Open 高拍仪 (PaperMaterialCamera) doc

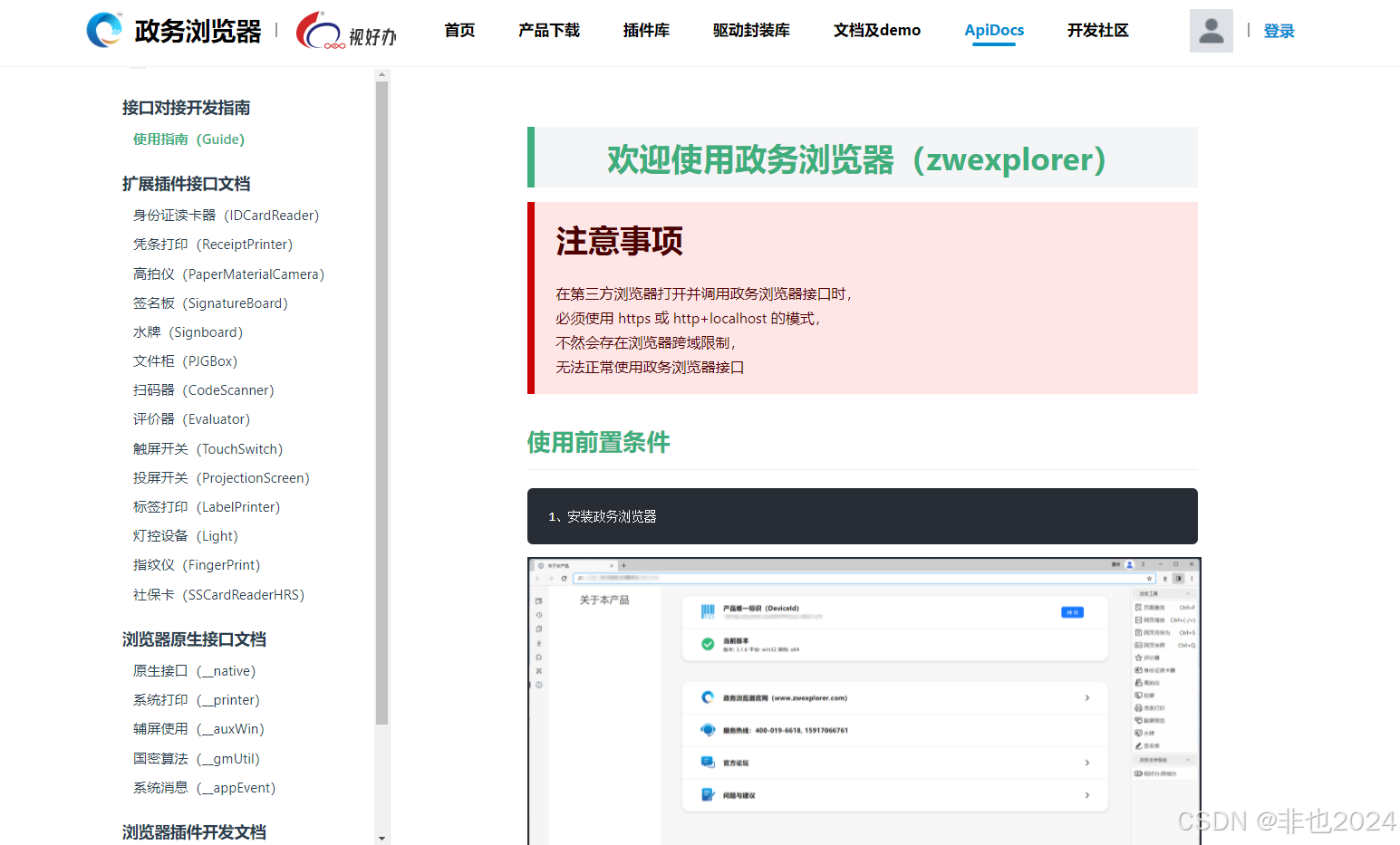click(x=228, y=274)
